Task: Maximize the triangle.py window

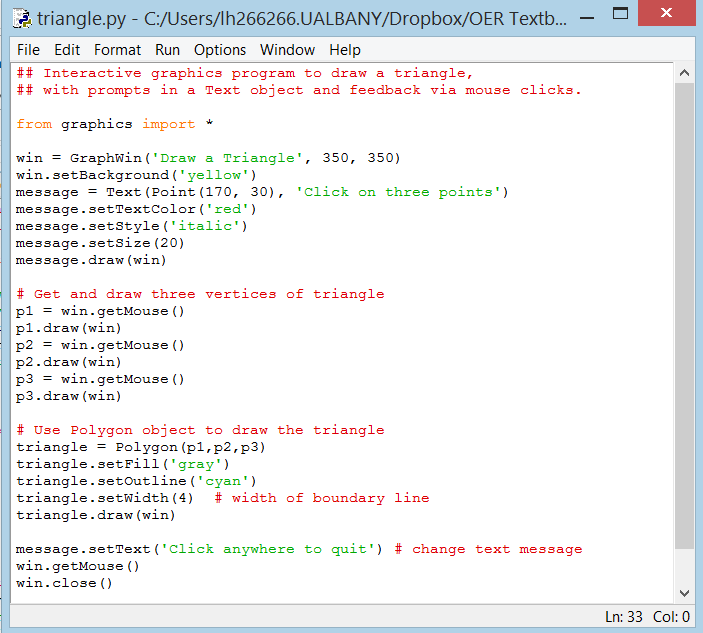Action: click(620, 13)
